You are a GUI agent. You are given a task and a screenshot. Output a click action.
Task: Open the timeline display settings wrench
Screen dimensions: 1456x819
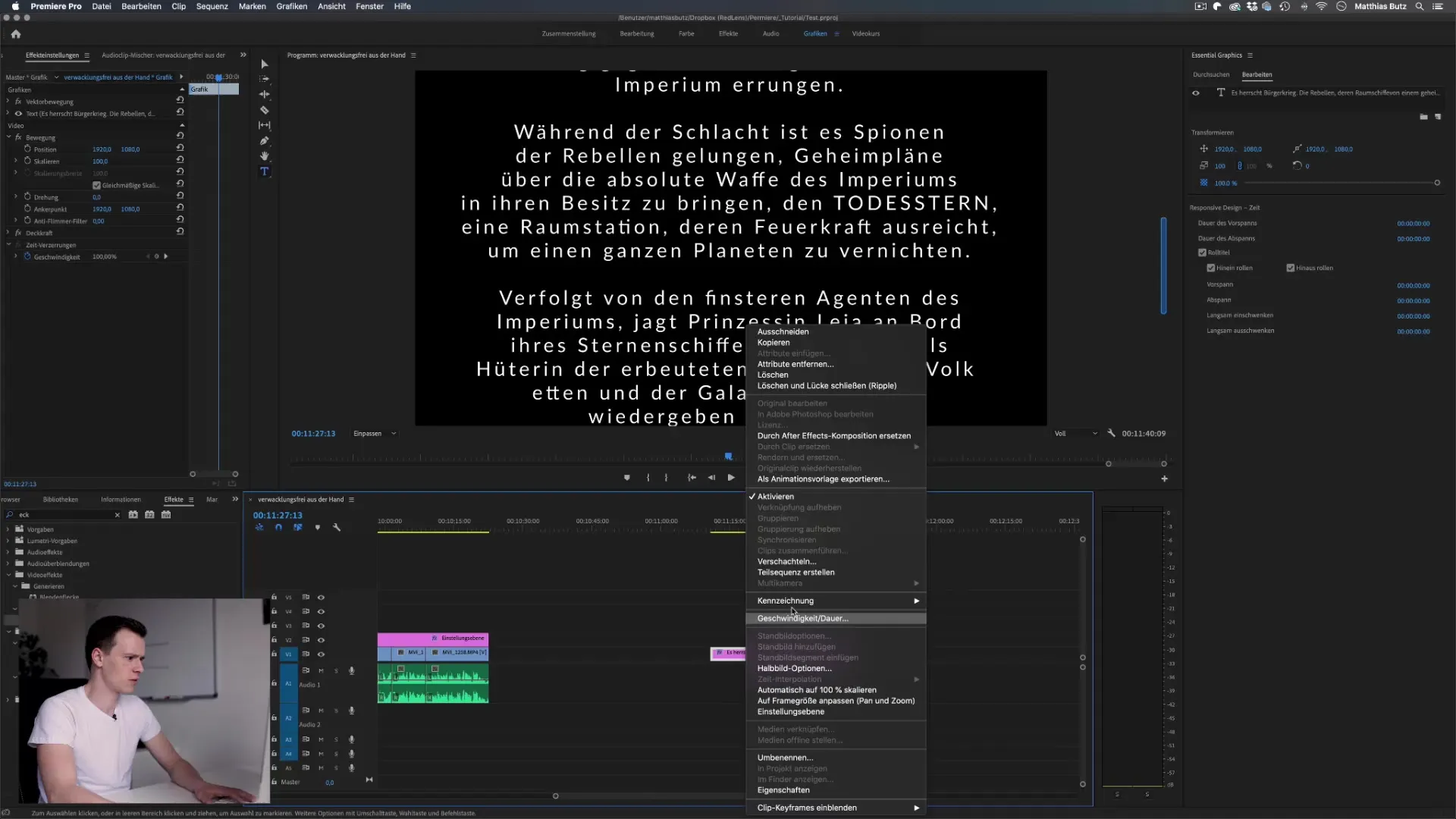click(337, 527)
